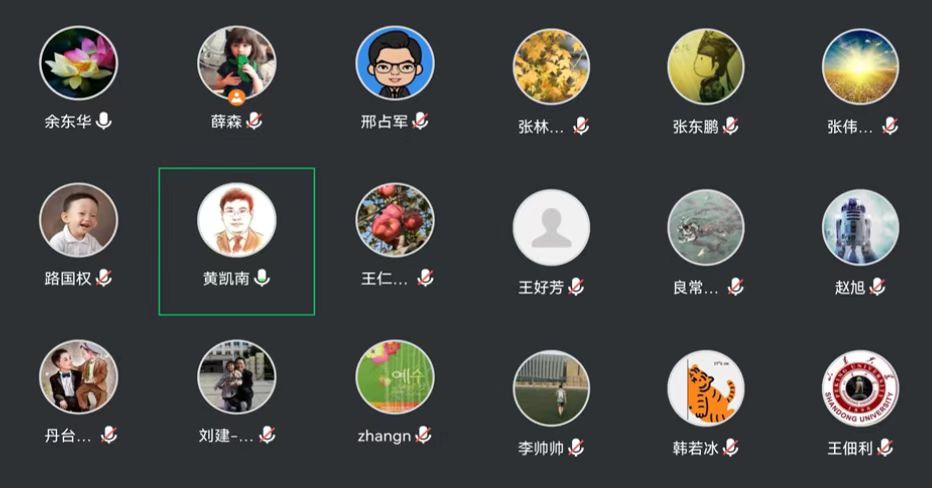This screenshot has width=932, height=488.
Task: Click the muted mic icon beside 李帅帅
Action: point(575,448)
